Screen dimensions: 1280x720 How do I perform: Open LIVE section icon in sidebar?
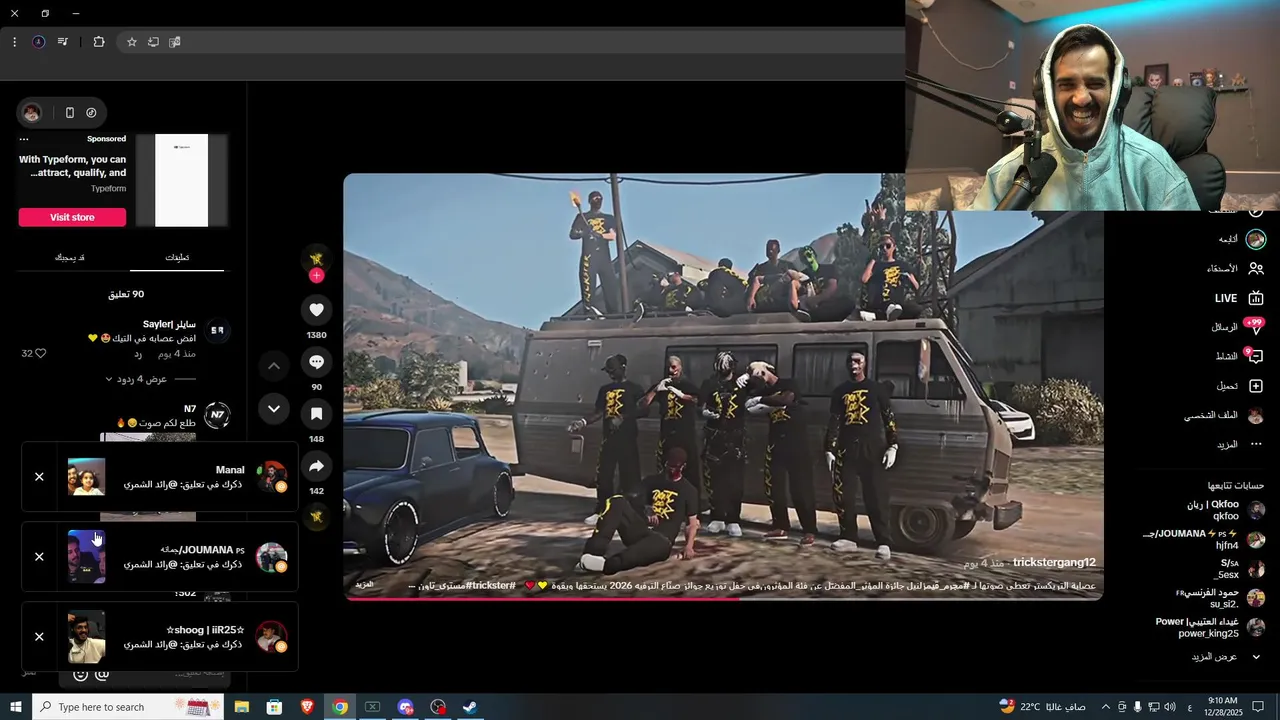coord(1256,298)
